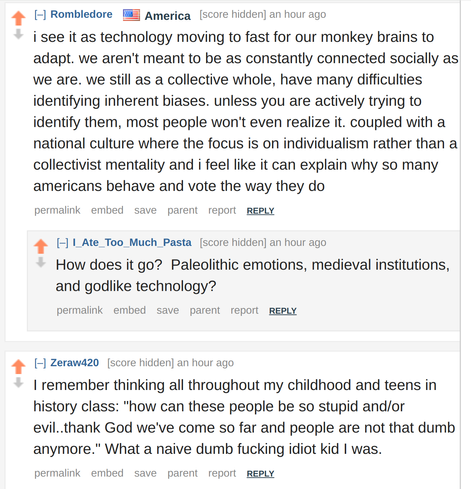Downvote Zeraw420's comment
Image resolution: width=471 pixels, height=489 pixels.
point(18,382)
